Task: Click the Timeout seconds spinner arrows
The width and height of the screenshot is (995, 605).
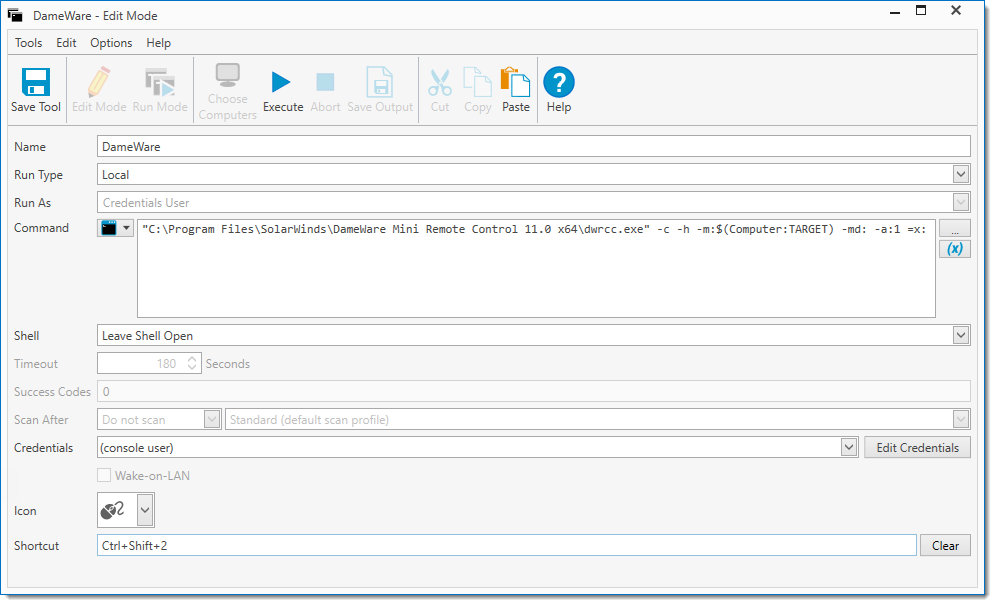Action: tap(193, 364)
